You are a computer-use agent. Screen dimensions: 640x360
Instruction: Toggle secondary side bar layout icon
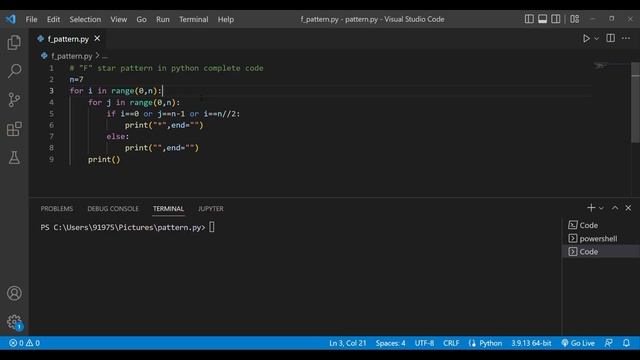click(556, 19)
